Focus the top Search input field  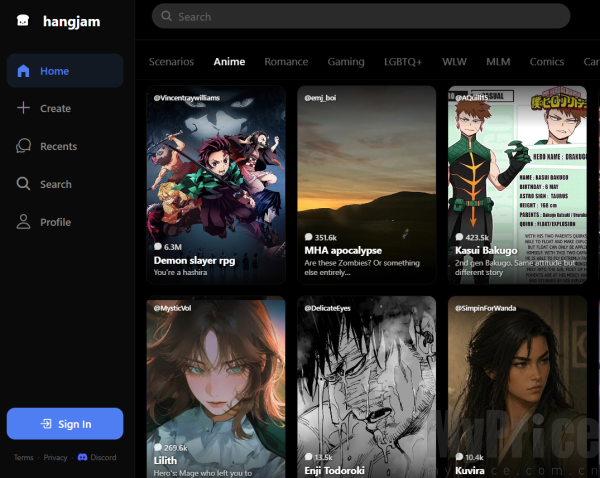(x=361, y=16)
